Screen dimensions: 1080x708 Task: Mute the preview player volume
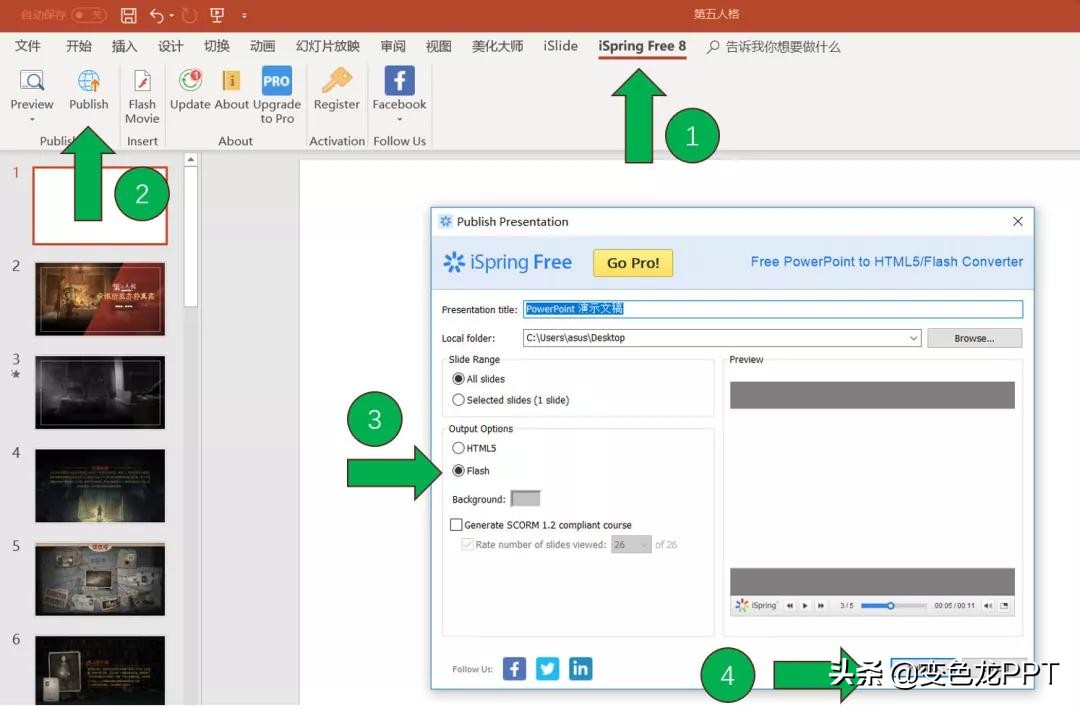988,606
